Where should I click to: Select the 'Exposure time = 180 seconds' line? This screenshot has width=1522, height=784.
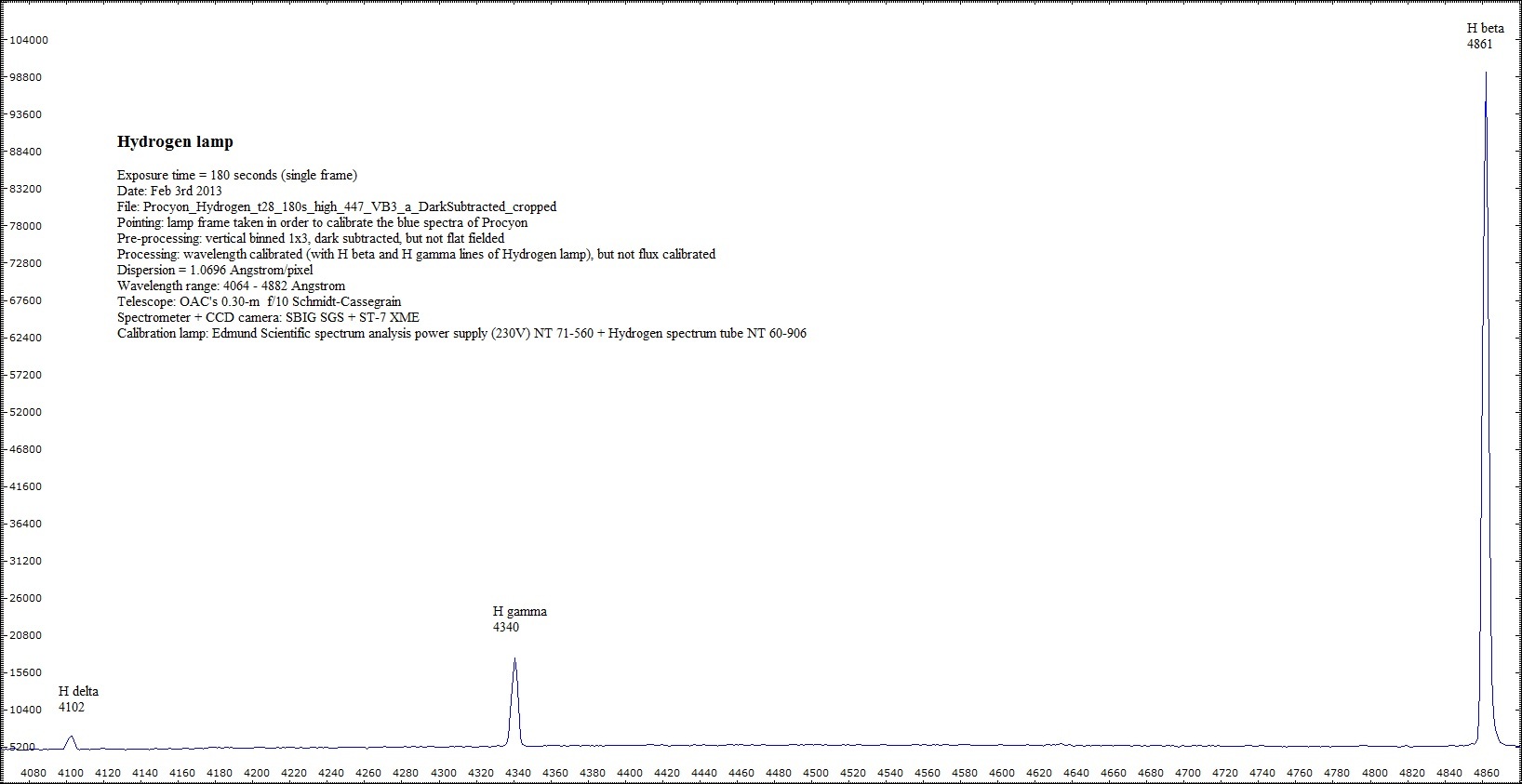(237, 175)
